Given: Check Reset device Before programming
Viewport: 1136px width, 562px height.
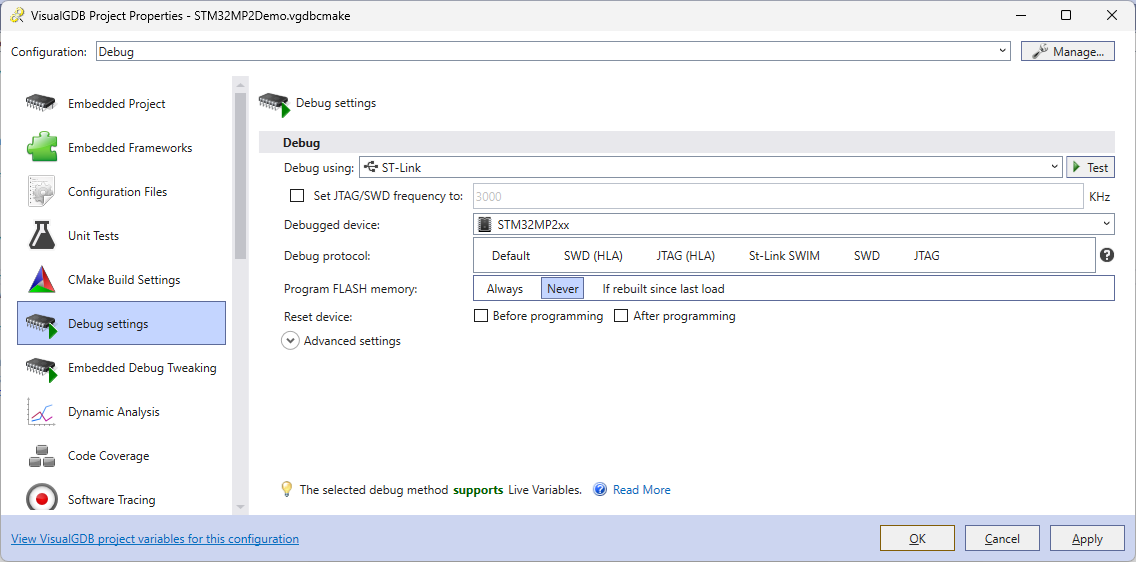Looking at the screenshot, I should 480,316.
